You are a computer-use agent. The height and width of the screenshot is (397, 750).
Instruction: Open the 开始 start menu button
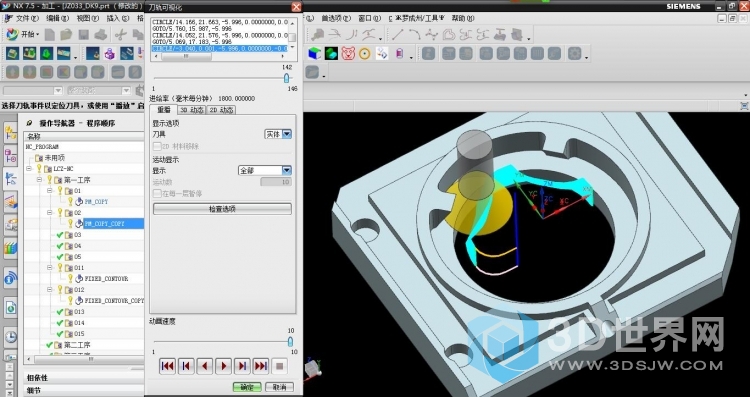point(22,34)
